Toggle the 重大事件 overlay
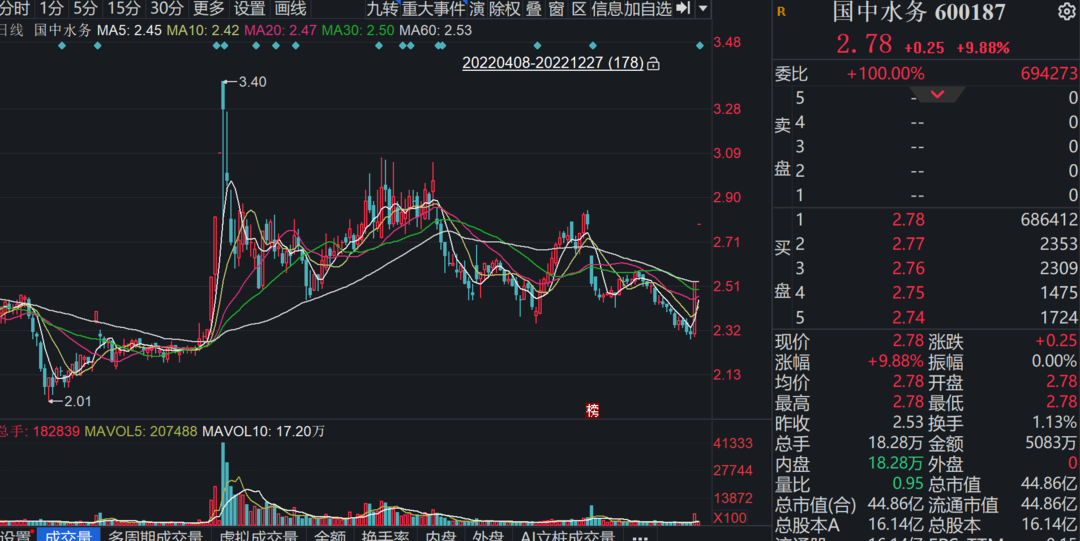The image size is (1080, 541). (x=433, y=8)
